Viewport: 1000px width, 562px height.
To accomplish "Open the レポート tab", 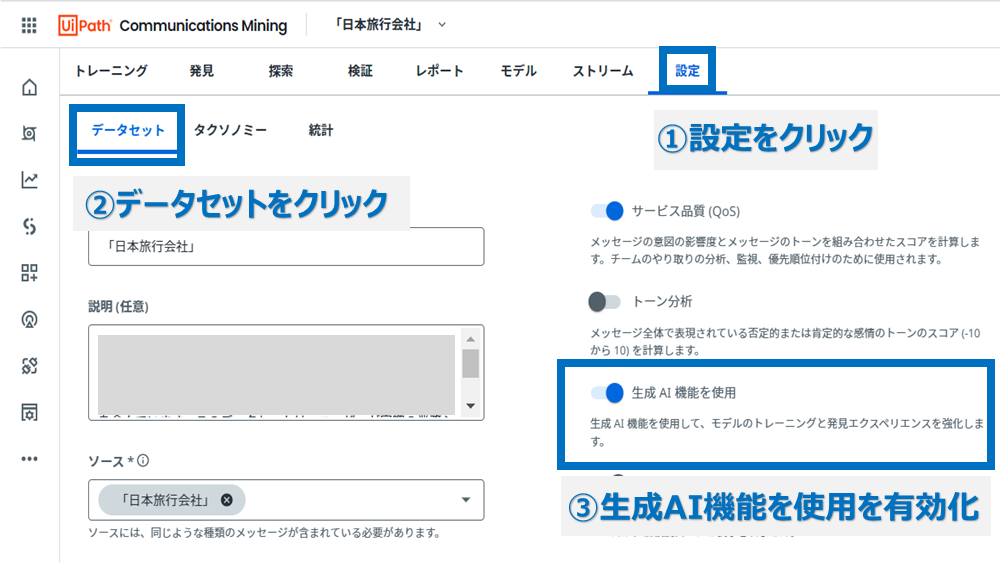I will coord(439,71).
